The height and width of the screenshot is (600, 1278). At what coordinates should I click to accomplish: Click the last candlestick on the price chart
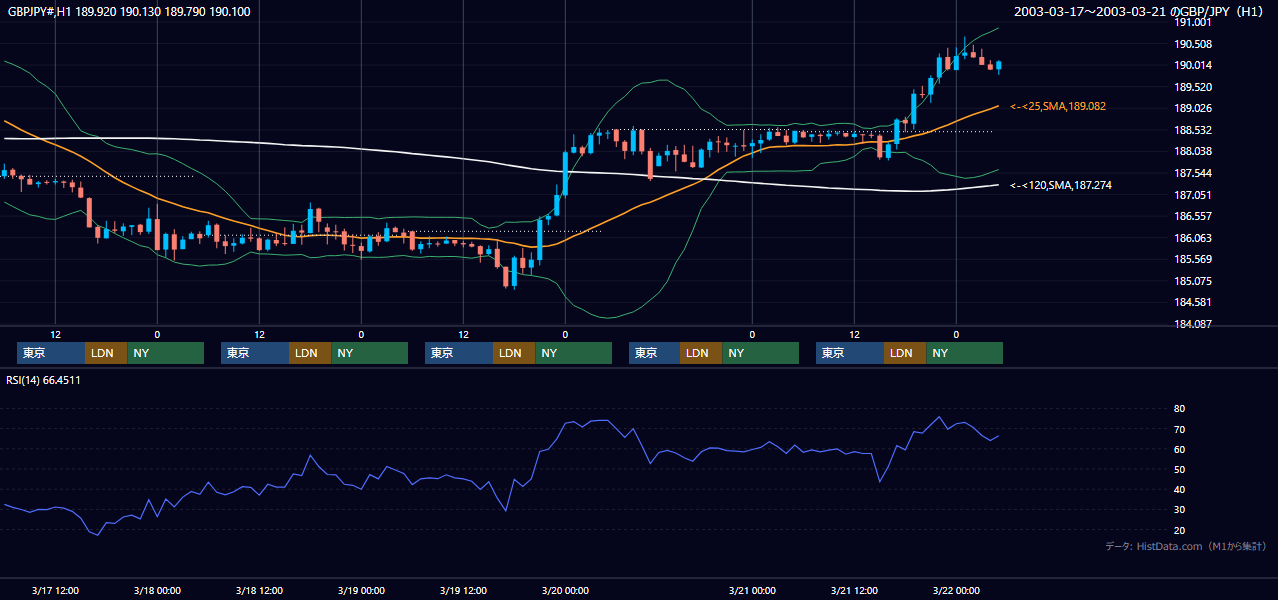pyautogui.click(x=999, y=66)
